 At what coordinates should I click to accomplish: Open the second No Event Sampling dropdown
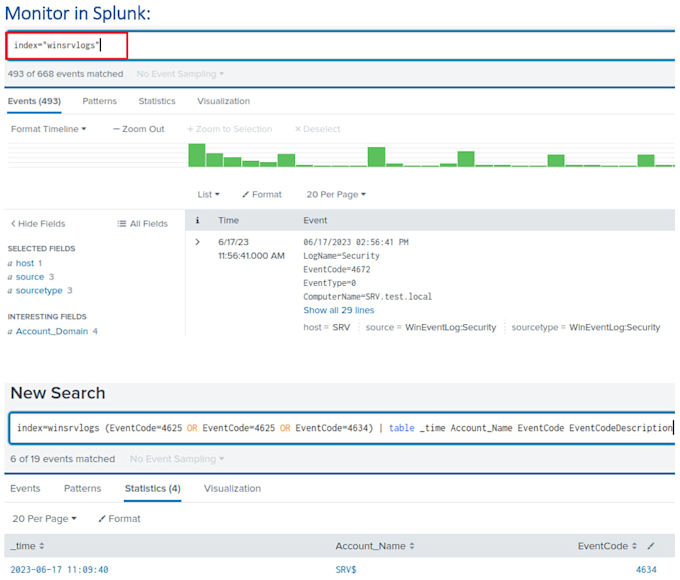[177, 459]
